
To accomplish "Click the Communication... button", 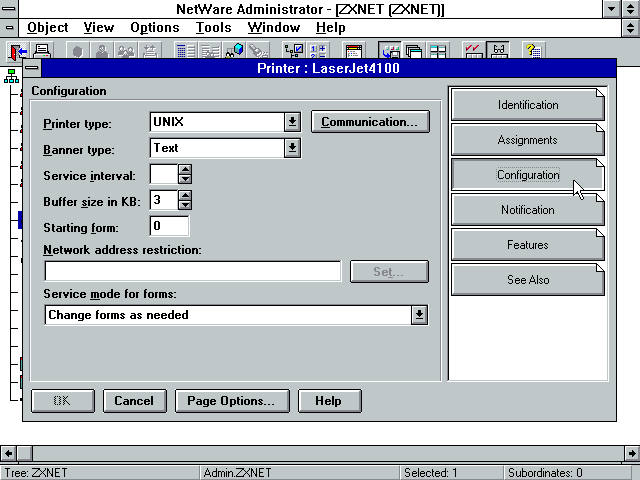I will click(370, 122).
